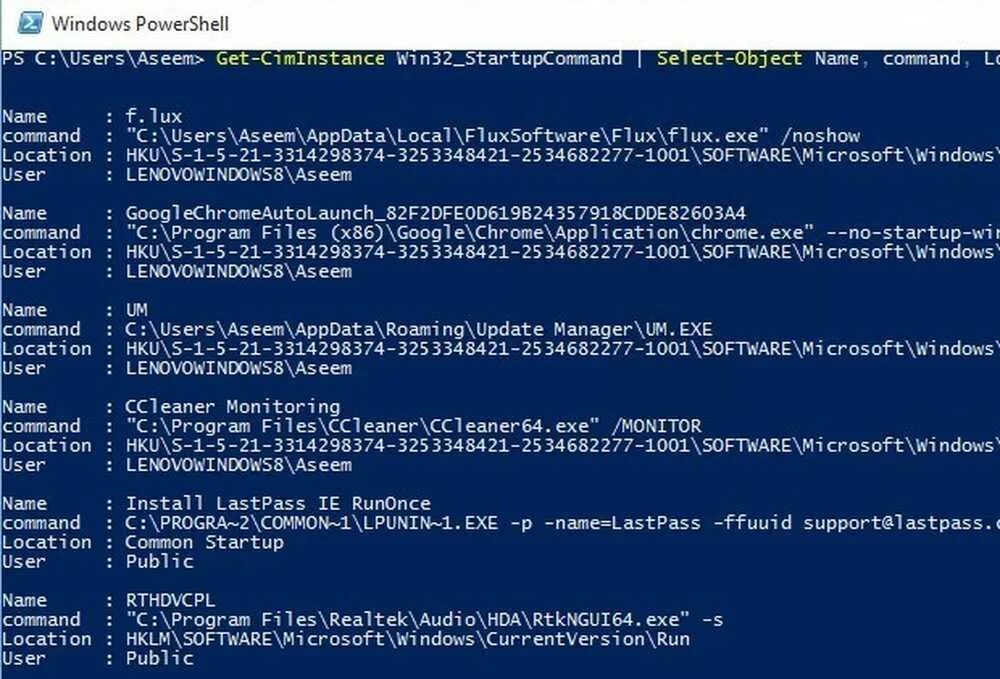The image size is (1000, 679).
Task: Click the Windows PowerShell title bar icon
Action: pos(30,24)
